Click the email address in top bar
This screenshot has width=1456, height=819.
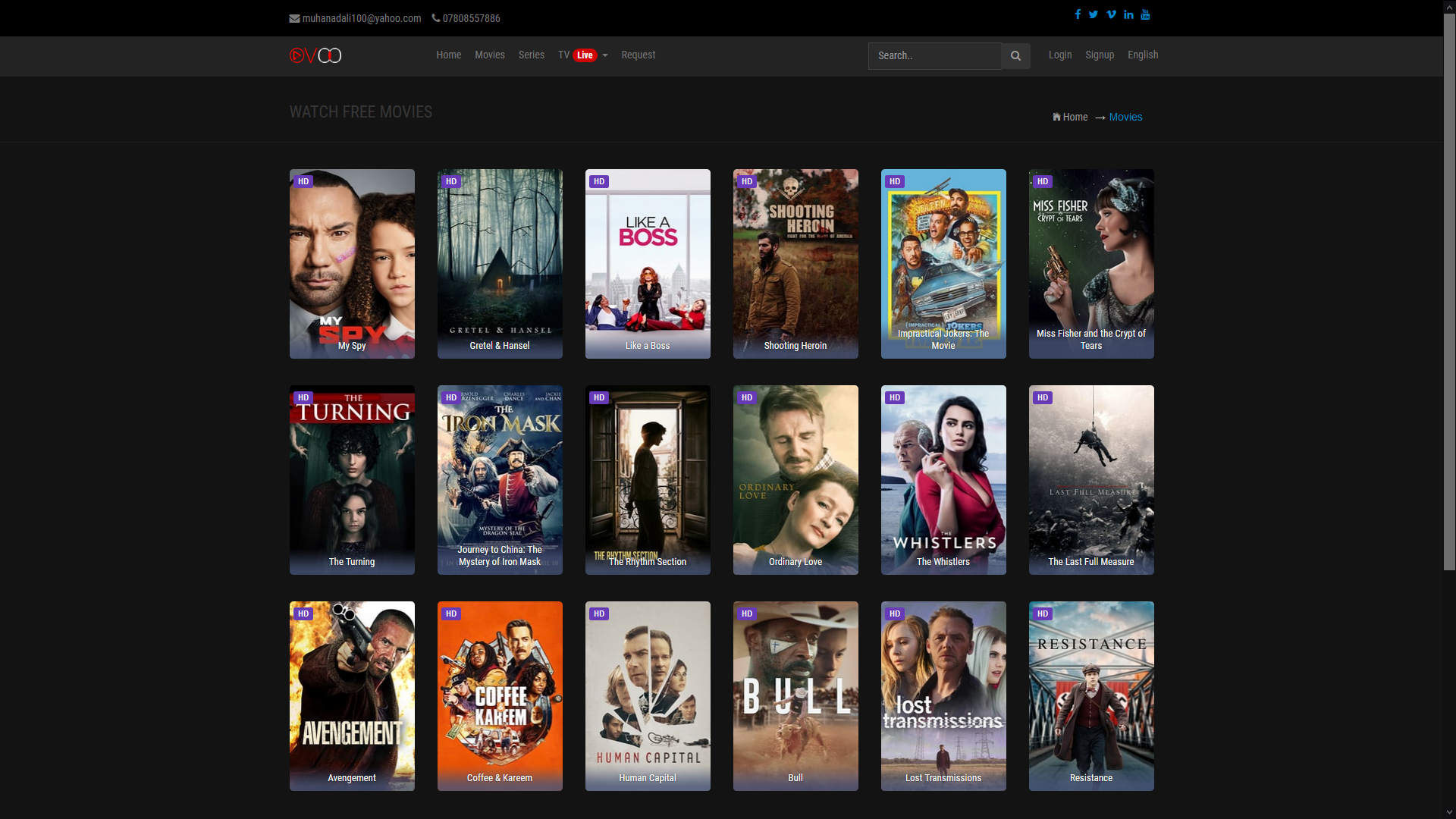coord(361,18)
